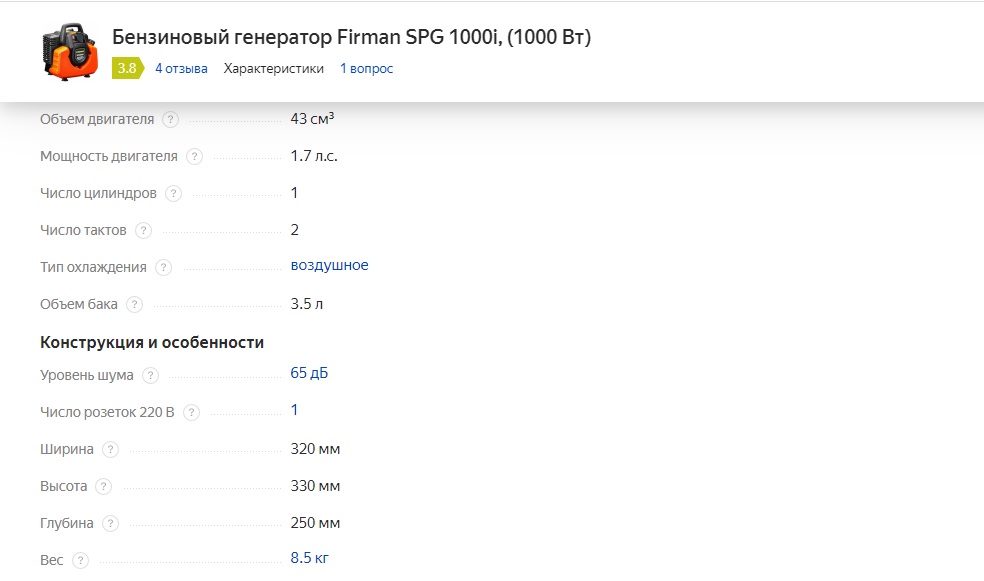The width and height of the screenshot is (984, 581).
Task: Click question mark beside Число цилиндров
Action: pos(173,193)
